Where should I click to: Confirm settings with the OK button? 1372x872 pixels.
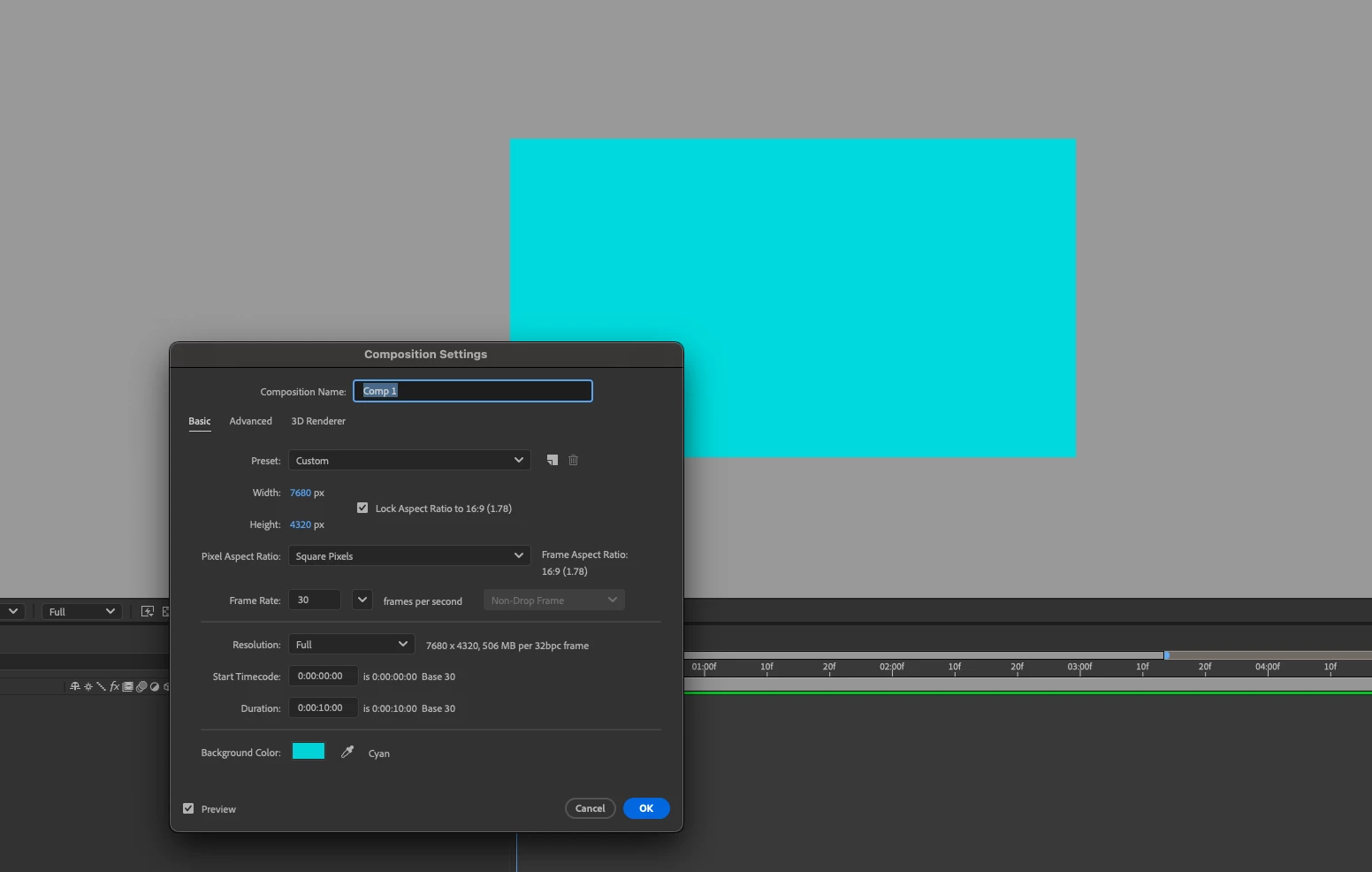click(646, 808)
